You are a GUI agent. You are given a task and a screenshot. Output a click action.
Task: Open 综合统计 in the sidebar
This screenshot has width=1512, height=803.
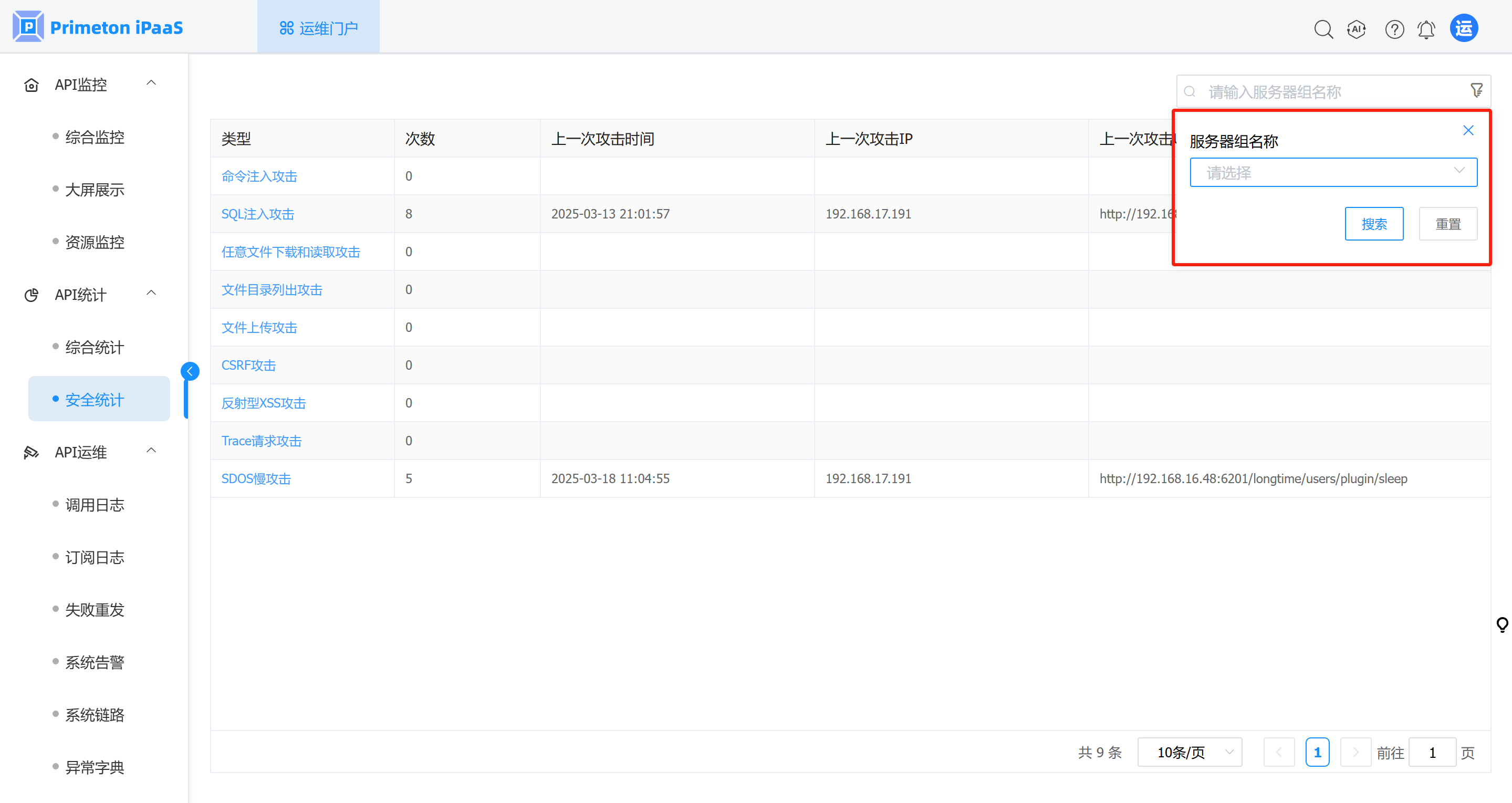(95, 347)
